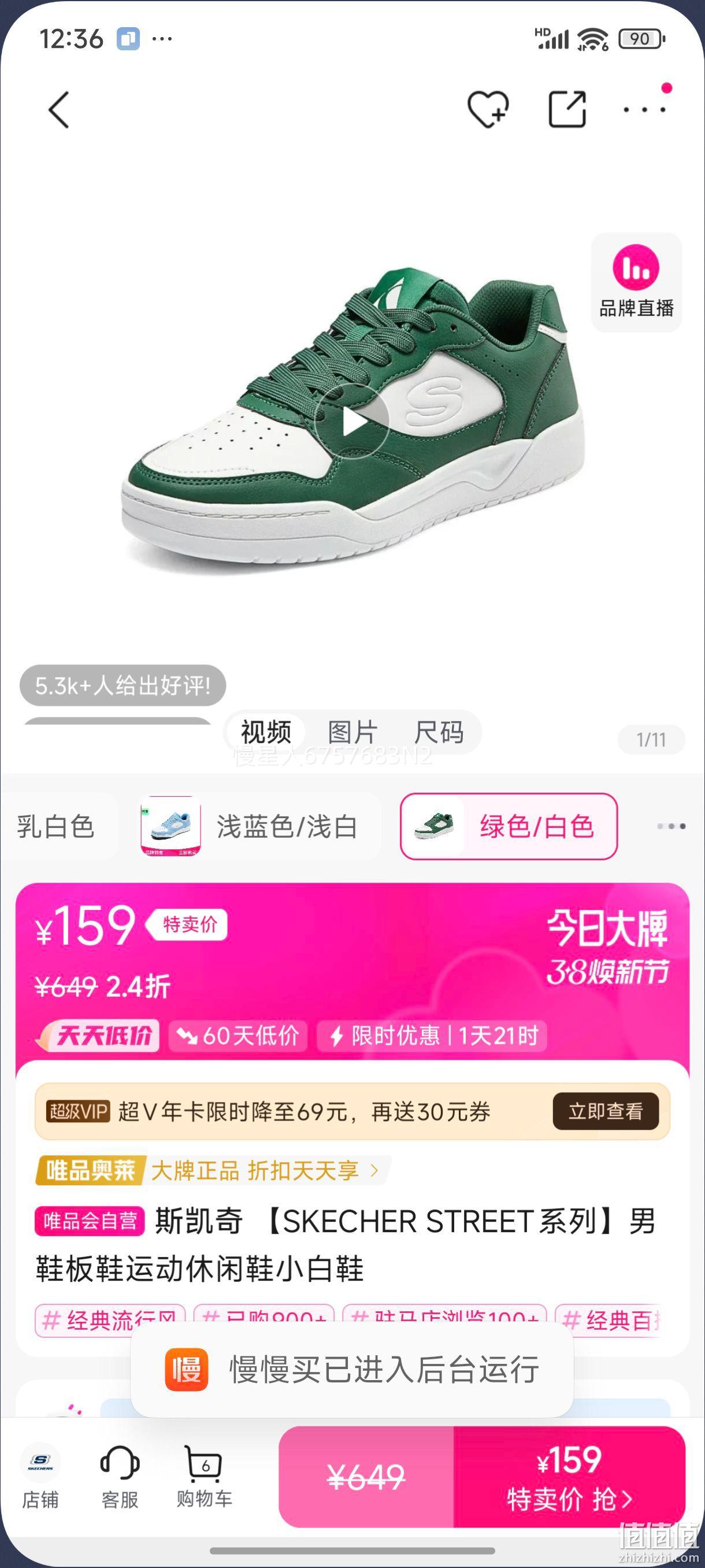Switch to the 尺码 size tab
The image size is (705, 1568).
(439, 733)
